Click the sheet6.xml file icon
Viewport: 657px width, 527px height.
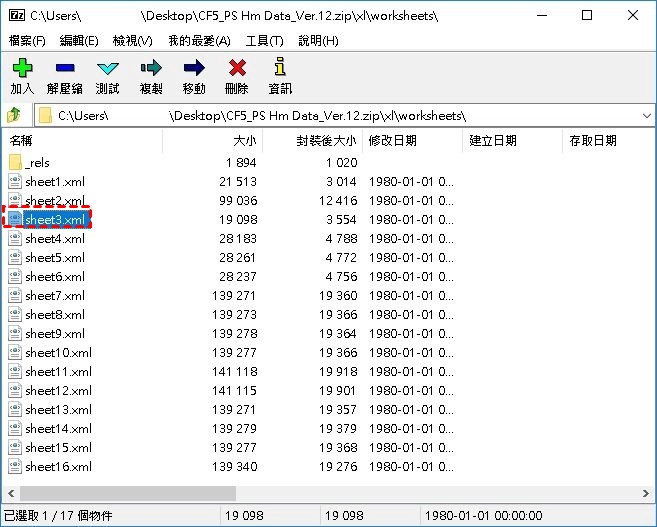[x=15, y=276]
